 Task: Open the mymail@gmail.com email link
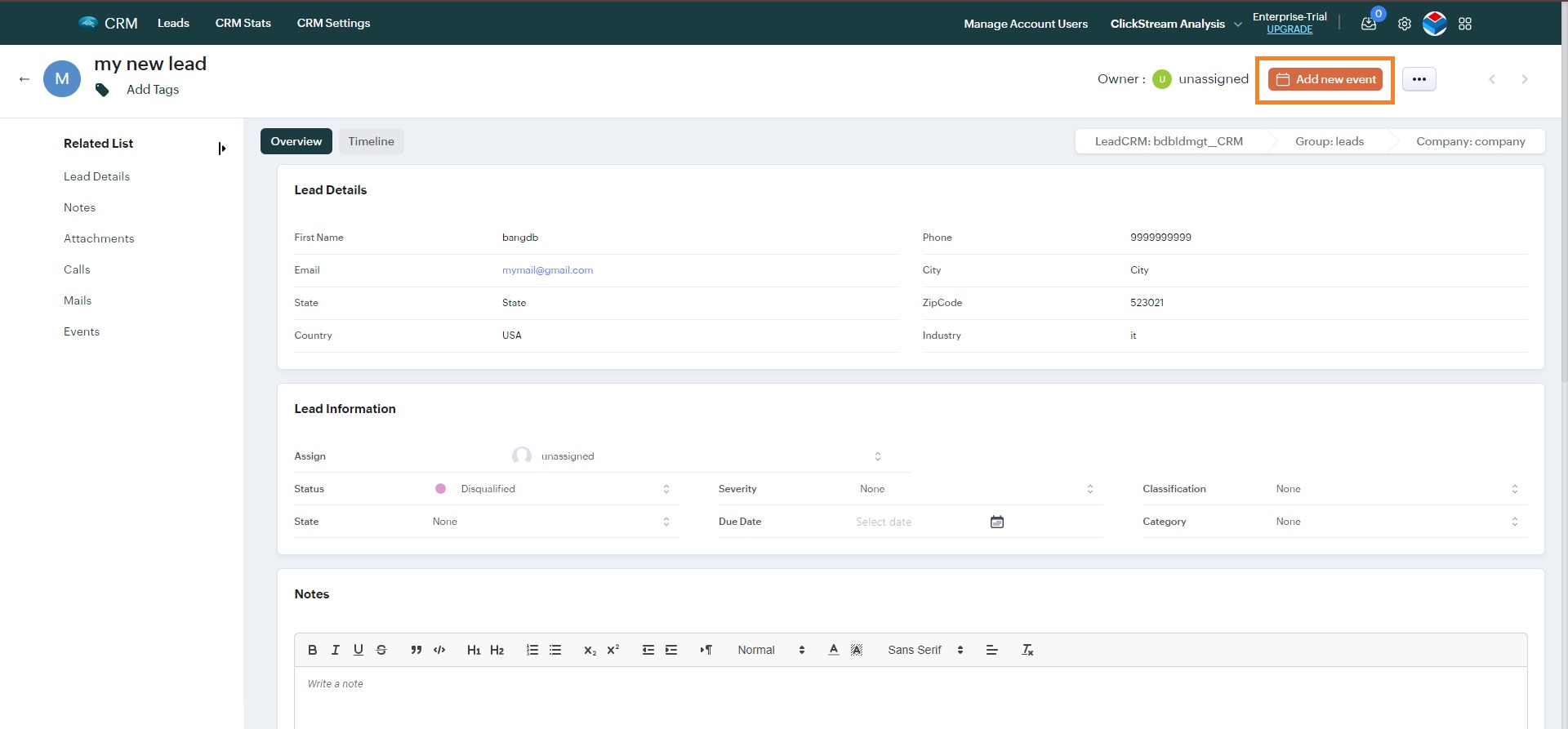tap(547, 270)
